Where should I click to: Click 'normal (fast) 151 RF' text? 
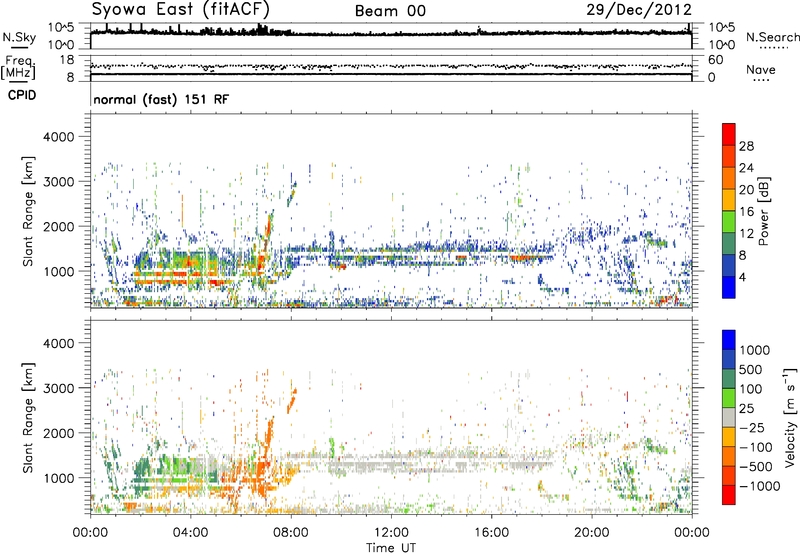(x=161, y=99)
